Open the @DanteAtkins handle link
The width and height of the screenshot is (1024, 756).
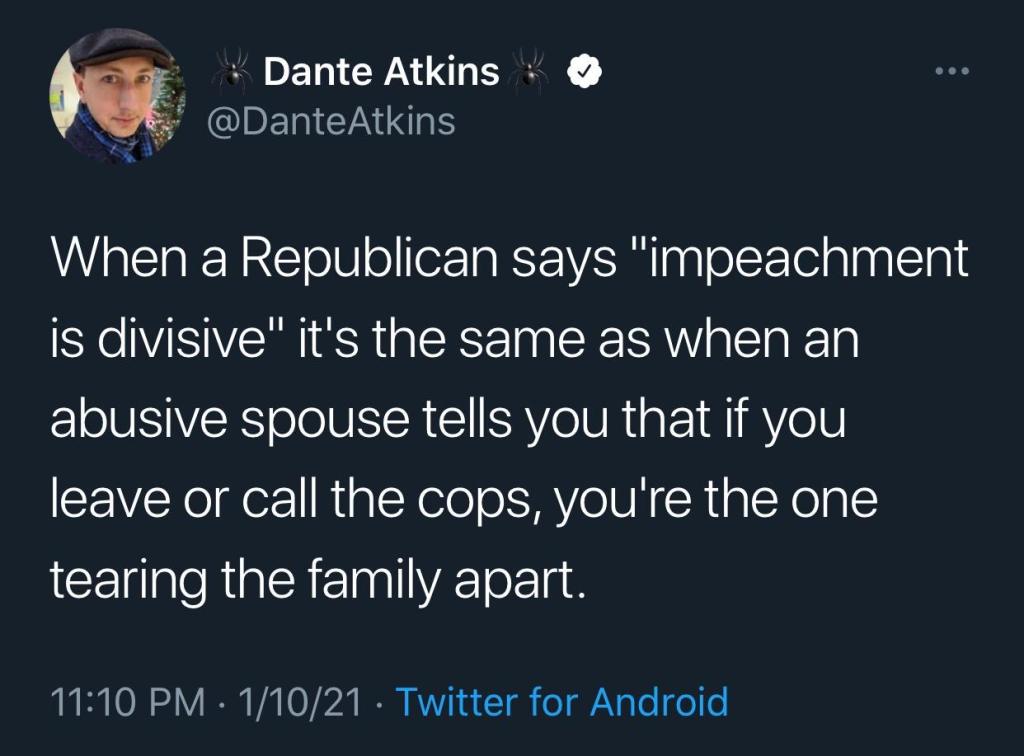(330, 122)
